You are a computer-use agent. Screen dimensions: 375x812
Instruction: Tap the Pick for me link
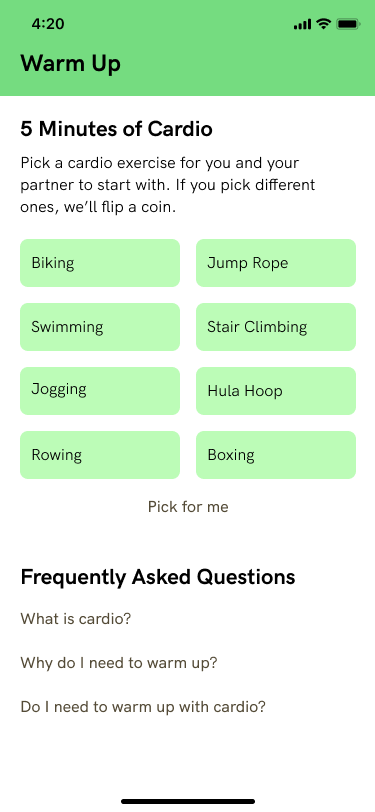pos(188,506)
